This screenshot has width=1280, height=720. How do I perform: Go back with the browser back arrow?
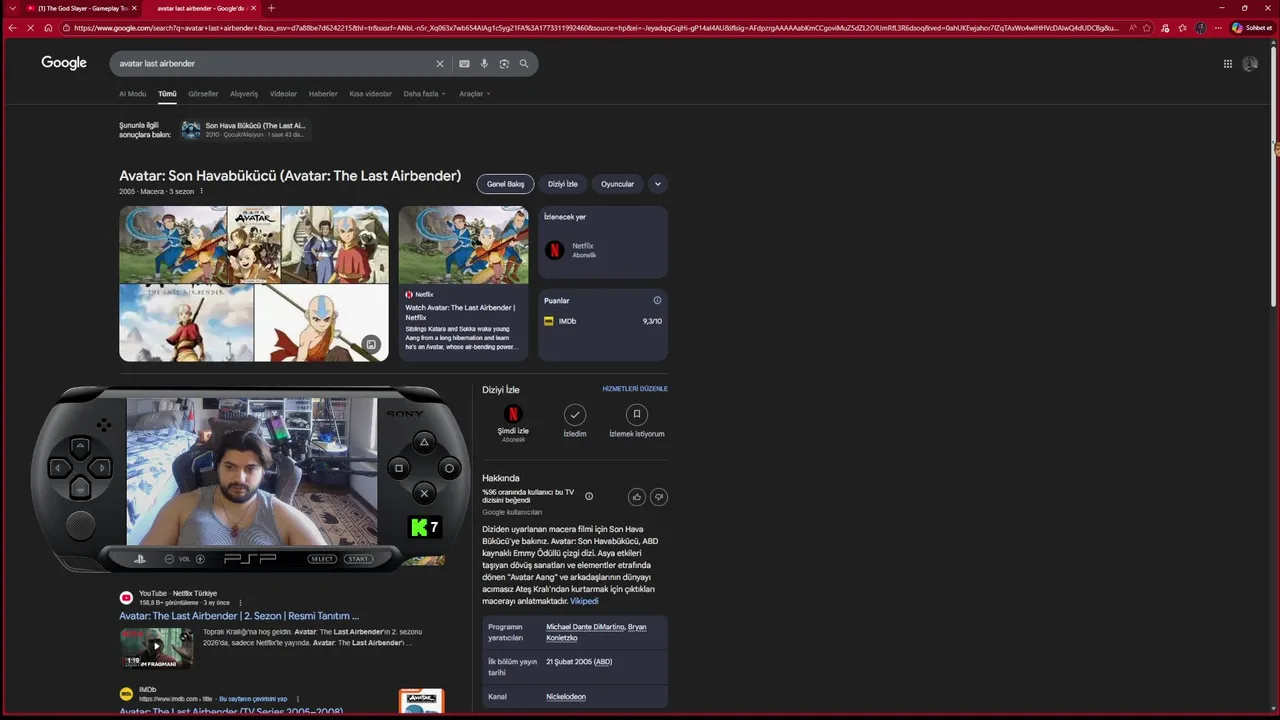pyautogui.click(x=12, y=28)
